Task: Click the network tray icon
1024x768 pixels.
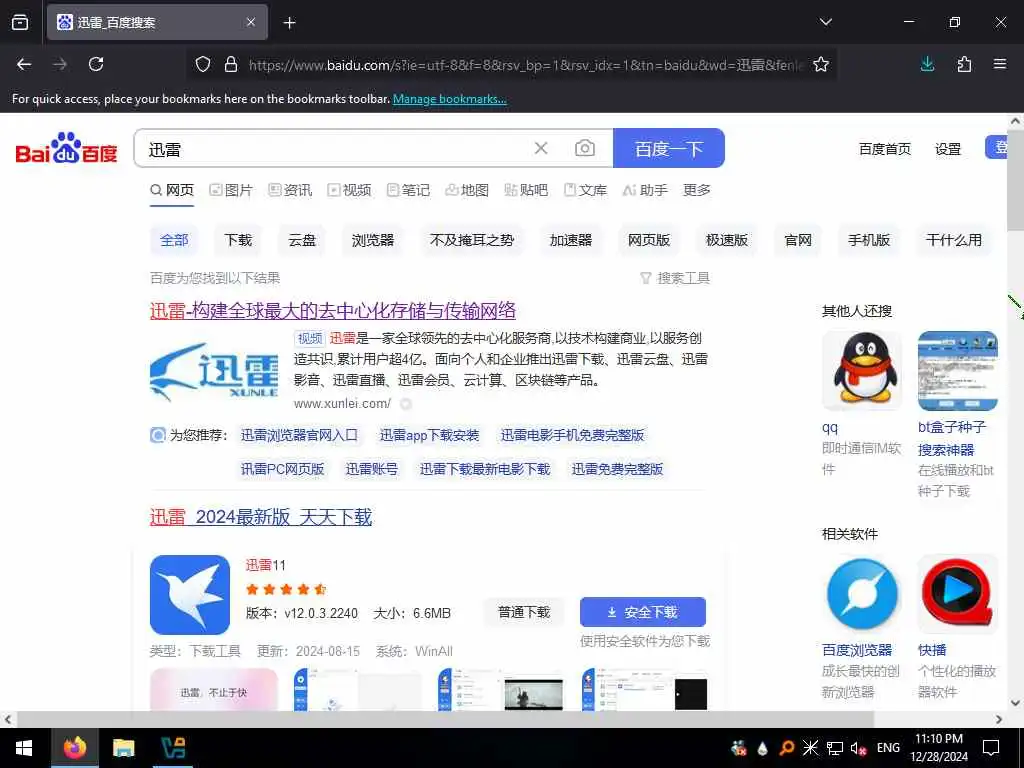Action: (x=835, y=748)
